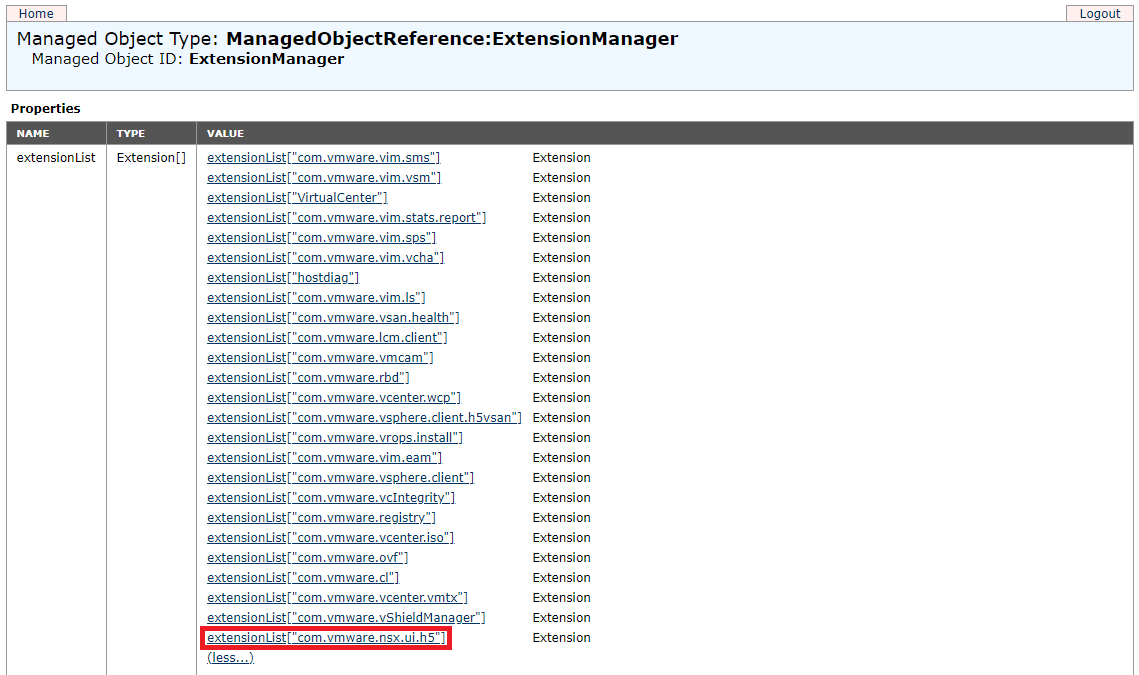Viewport: 1139px width, 675px height.
Task: Open extensionList com.vmware.vim.vsm link
Action: click(x=324, y=177)
